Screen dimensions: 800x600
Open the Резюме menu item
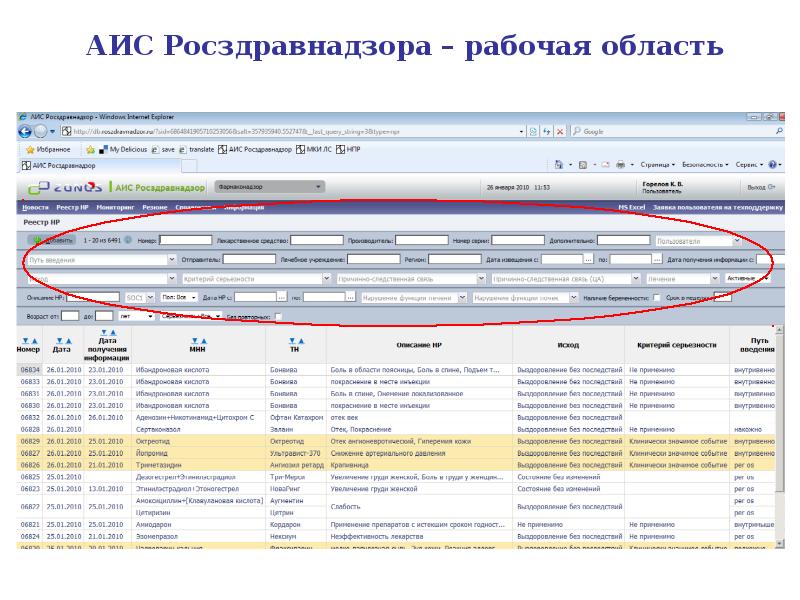point(155,208)
